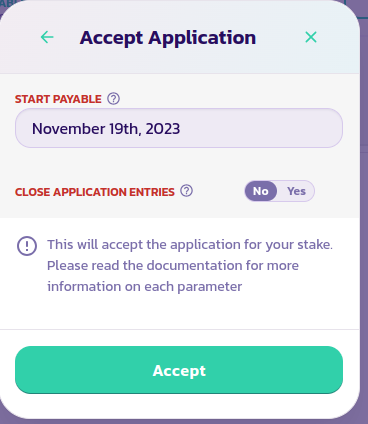Click the START PAYABLE label
Viewport: 368px width, 424px height.
58,99
